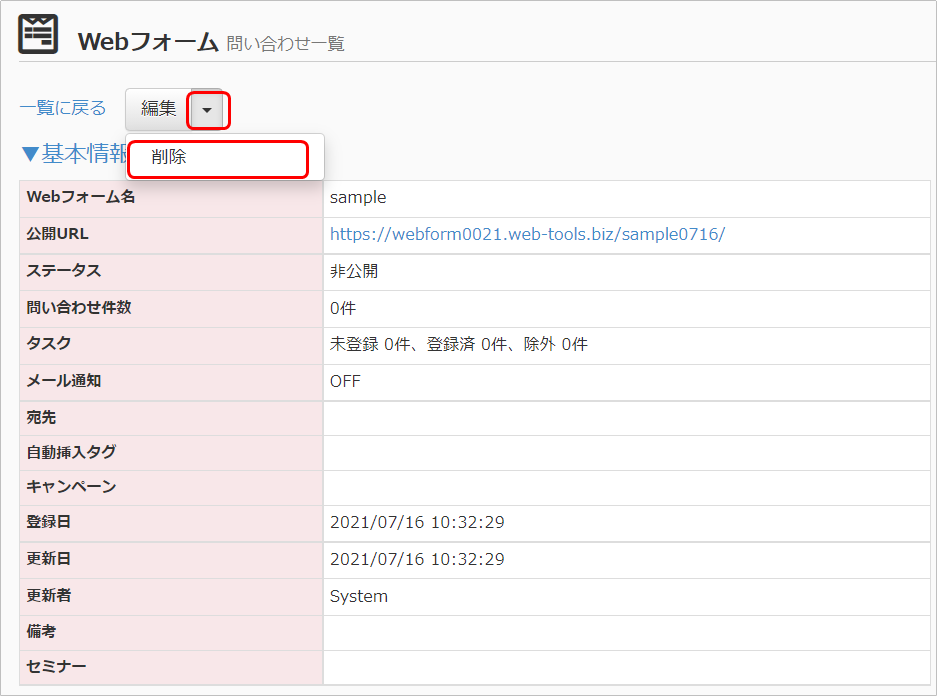Click the Webフォーム page title text

click(x=148, y=41)
